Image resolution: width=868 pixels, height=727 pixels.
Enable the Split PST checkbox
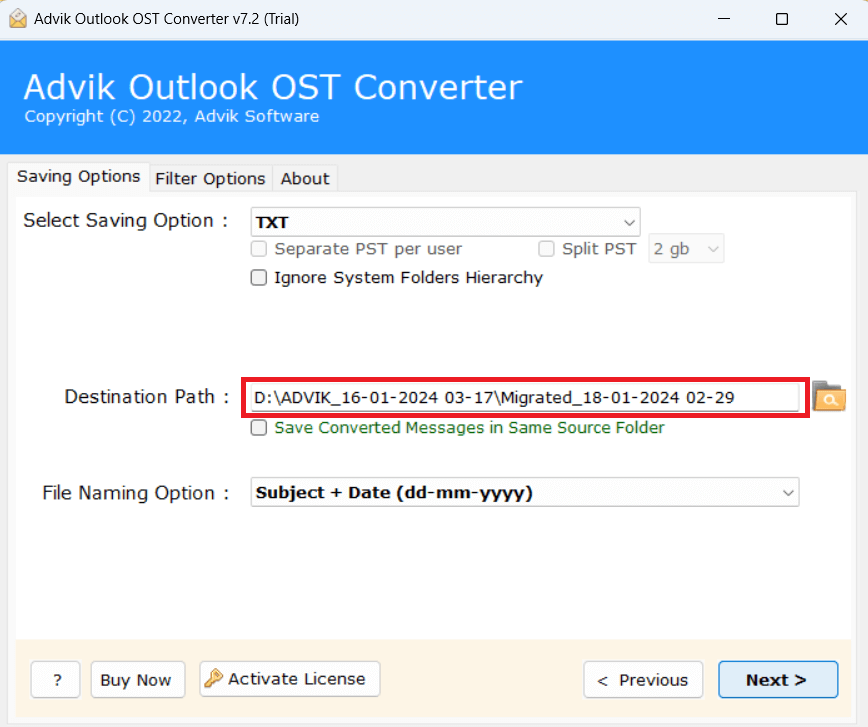(546, 249)
